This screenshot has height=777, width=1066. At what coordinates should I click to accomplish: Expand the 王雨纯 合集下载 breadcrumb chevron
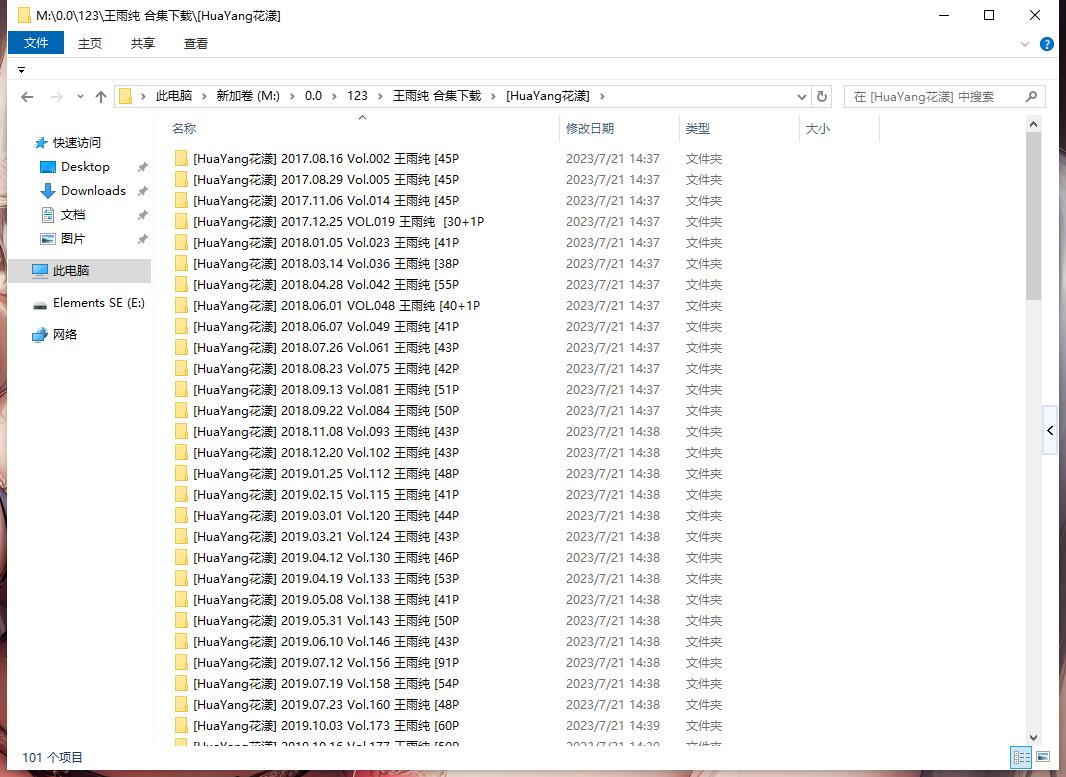[494, 97]
